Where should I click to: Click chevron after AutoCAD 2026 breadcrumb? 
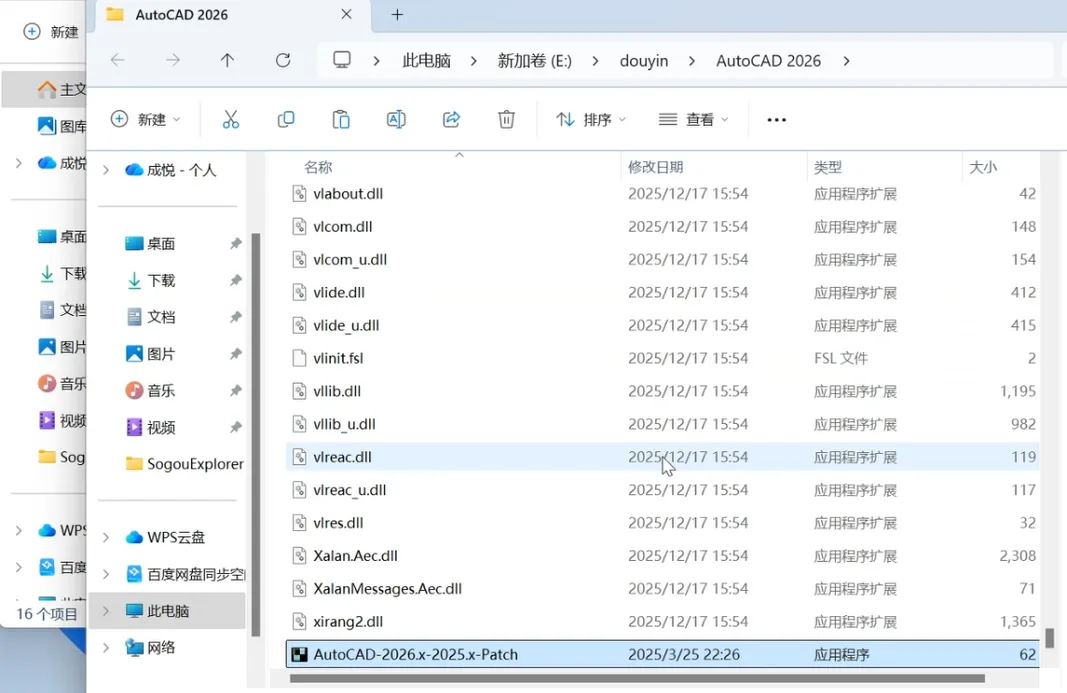tap(847, 61)
